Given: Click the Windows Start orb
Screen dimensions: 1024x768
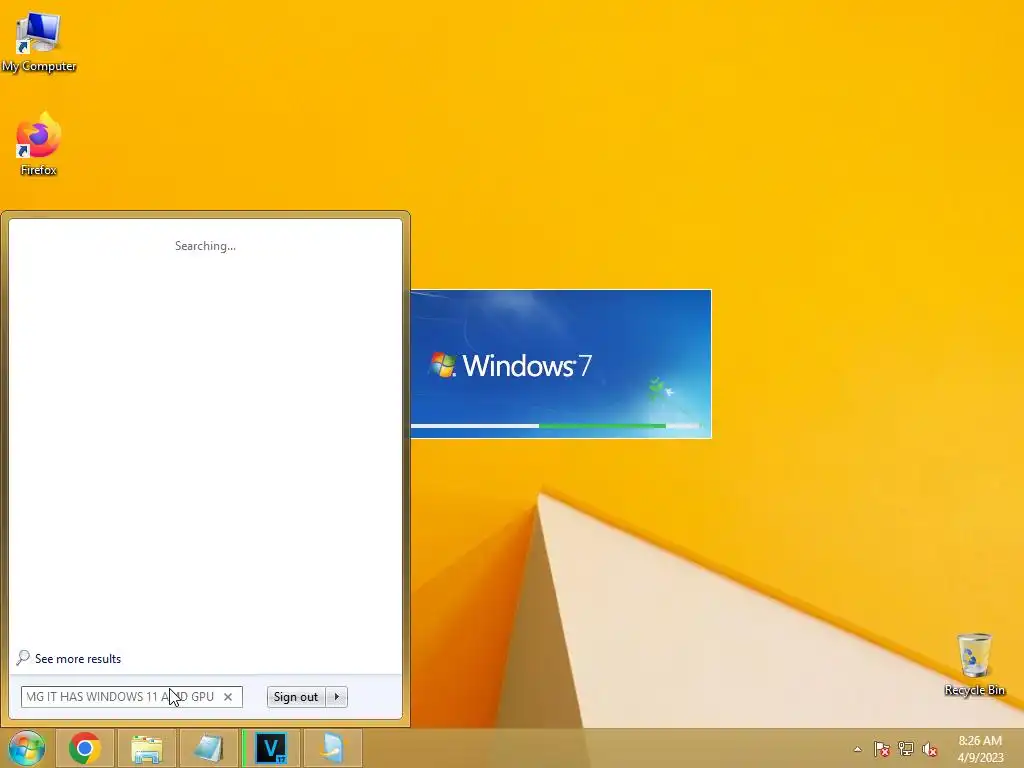Looking at the screenshot, I should click(x=27, y=748).
